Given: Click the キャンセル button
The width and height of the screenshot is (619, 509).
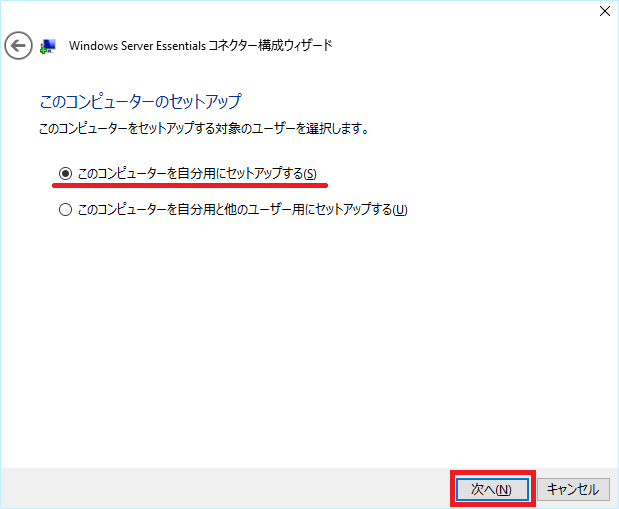Looking at the screenshot, I should coord(573,490).
